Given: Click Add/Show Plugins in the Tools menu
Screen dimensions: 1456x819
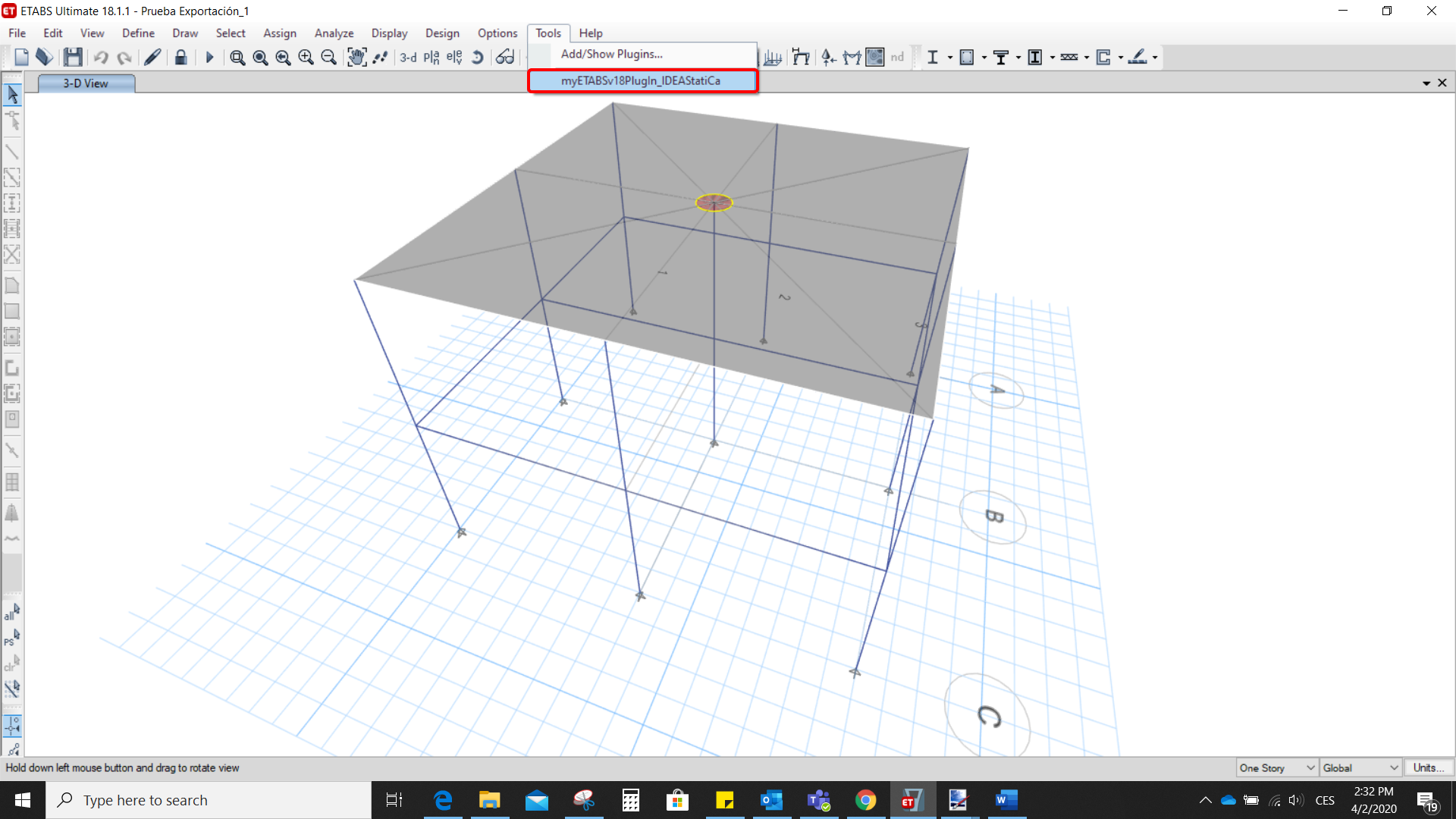Looking at the screenshot, I should tap(611, 54).
